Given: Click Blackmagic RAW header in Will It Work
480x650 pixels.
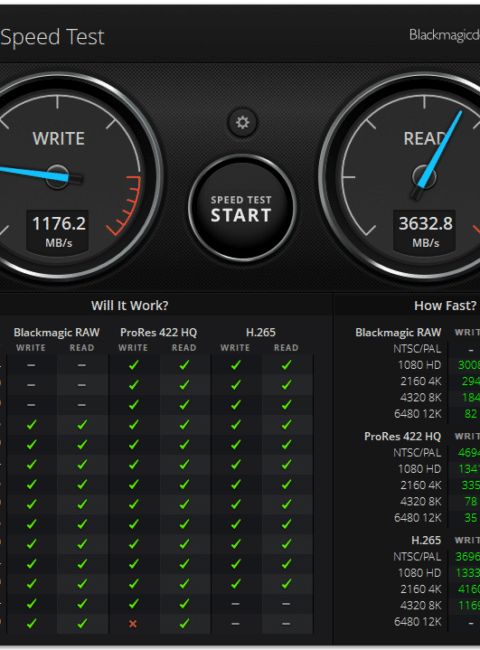Looking at the screenshot, I should coord(56,332).
